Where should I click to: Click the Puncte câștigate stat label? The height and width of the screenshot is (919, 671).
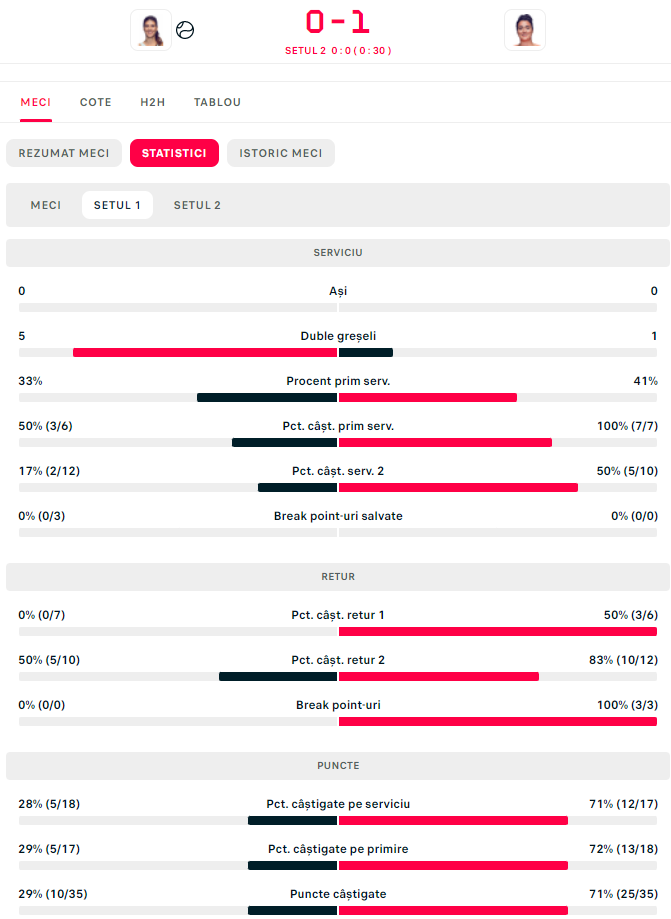338,894
